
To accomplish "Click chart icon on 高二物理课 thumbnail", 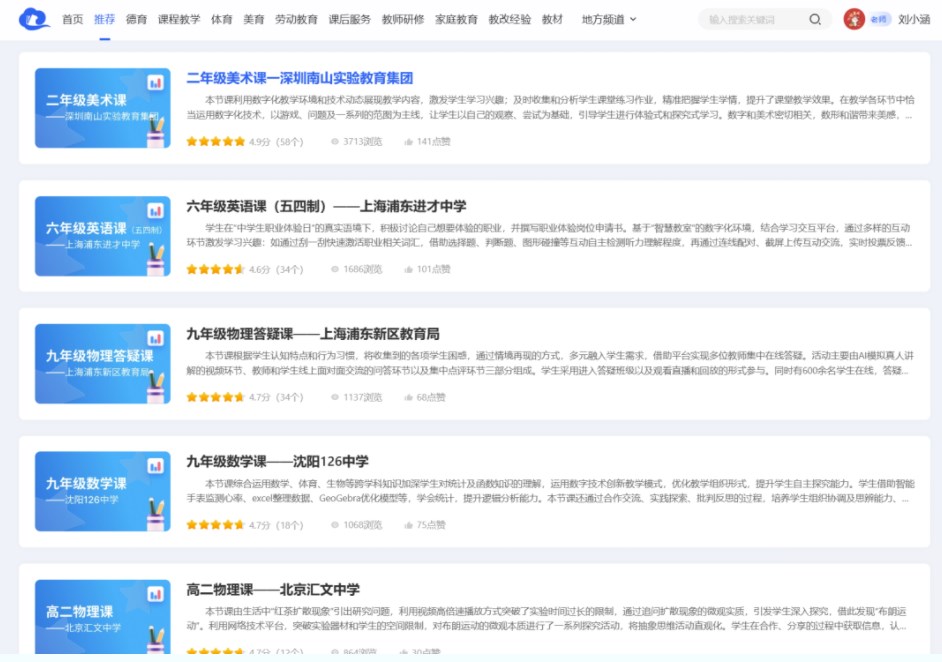I will 156,594.
